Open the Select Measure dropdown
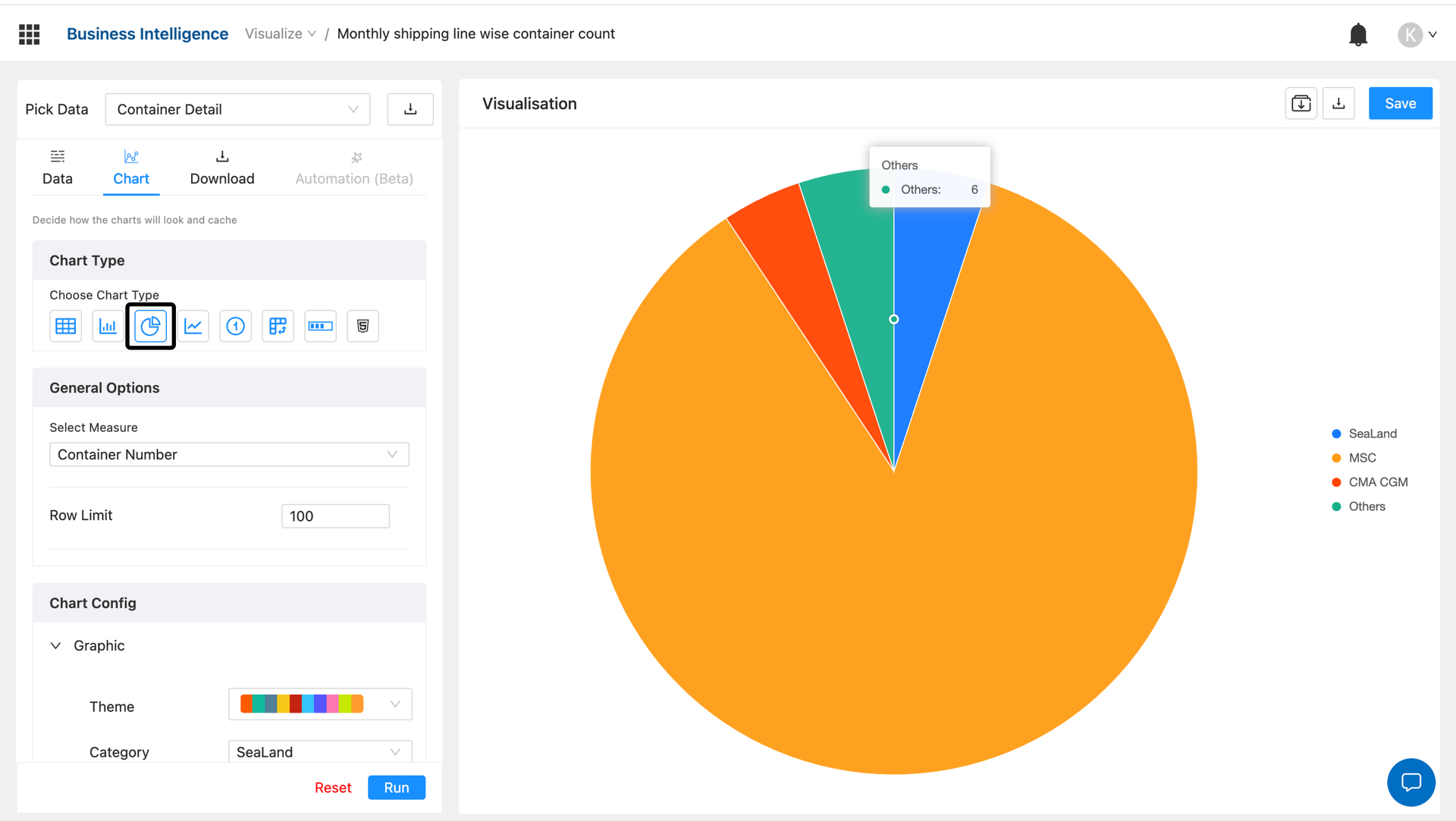 coord(229,455)
